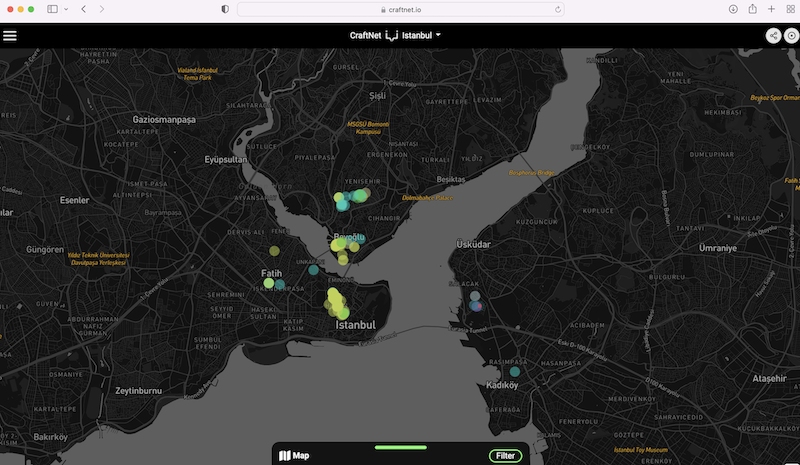Image resolution: width=800 pixels, height=465 pixels.
Task: Click the Esenler district label
Action: point(74,200)
